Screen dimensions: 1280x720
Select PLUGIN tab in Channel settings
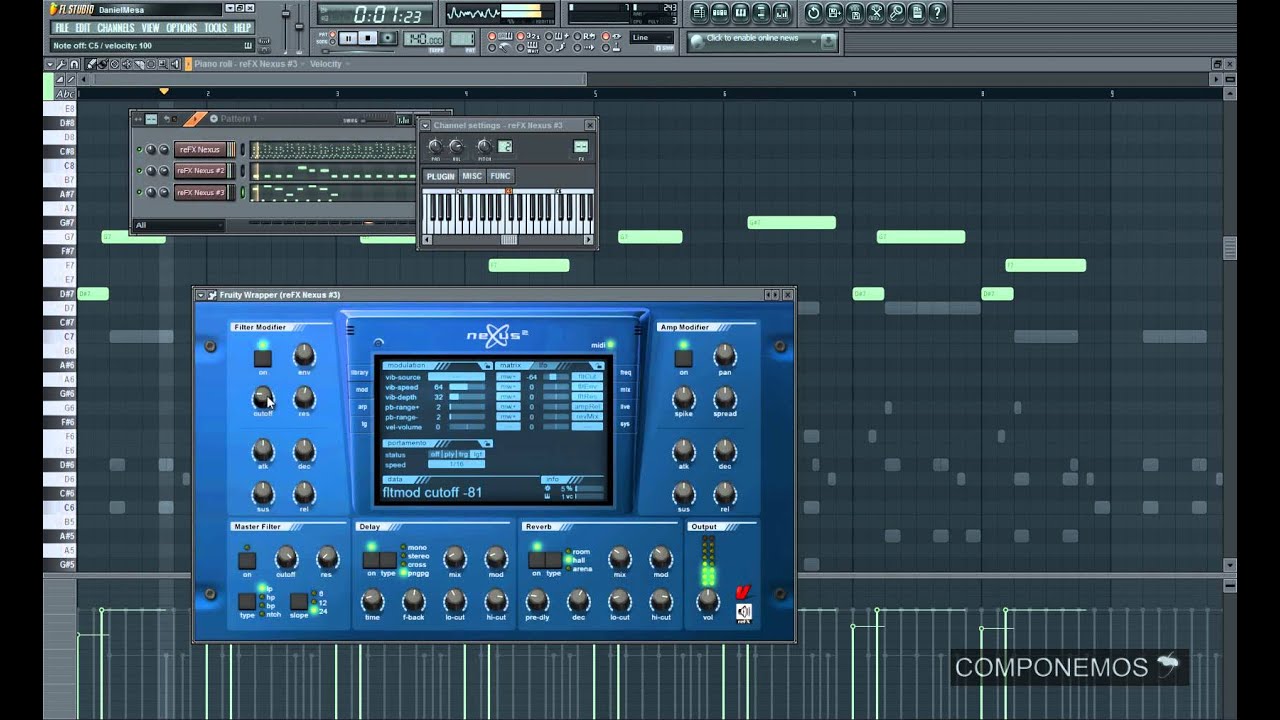[x=440, y=176]
